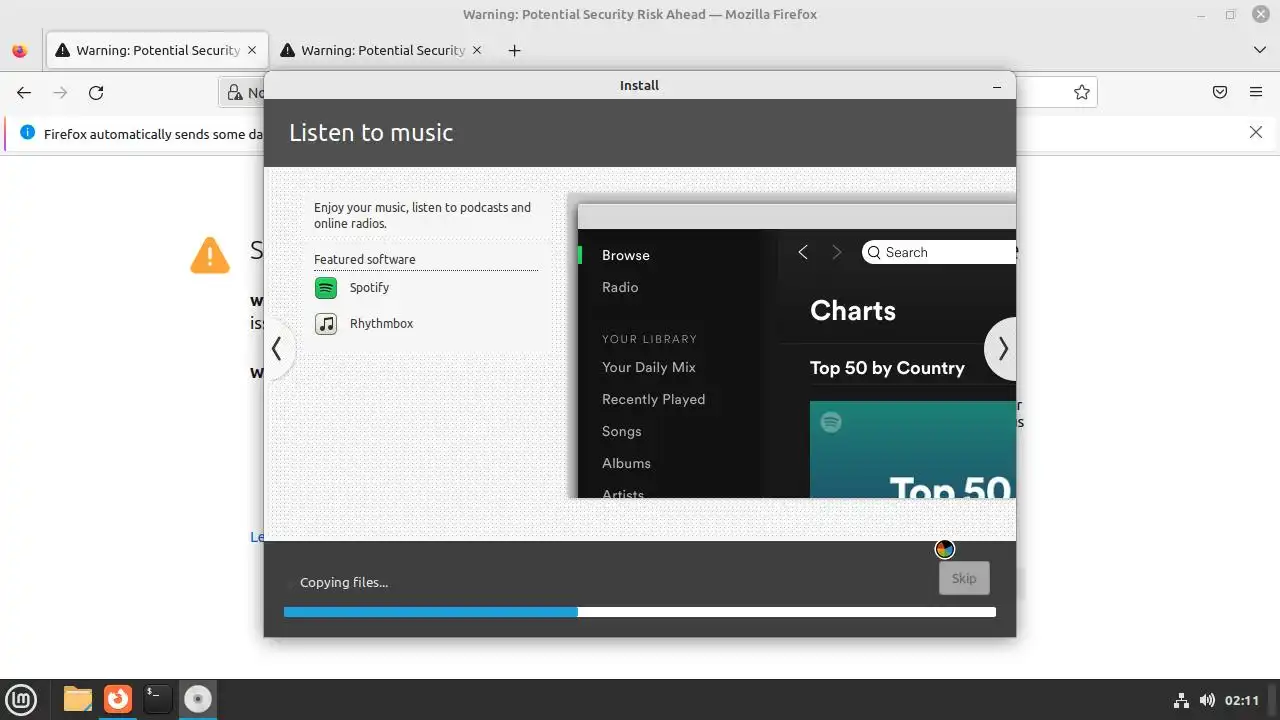Open the Linux Mint start menu
This screenshot has height=720, width=1280.
coord(22,699)
